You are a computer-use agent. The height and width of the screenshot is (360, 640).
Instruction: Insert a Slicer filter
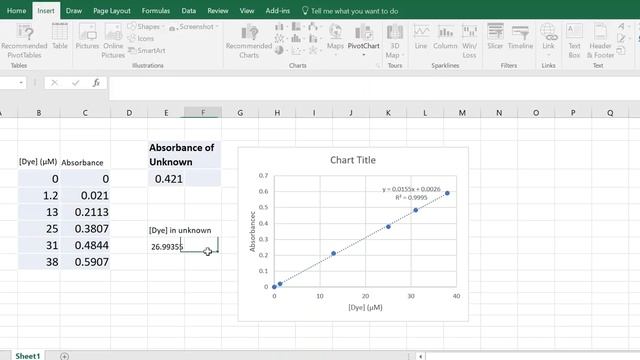495,36
